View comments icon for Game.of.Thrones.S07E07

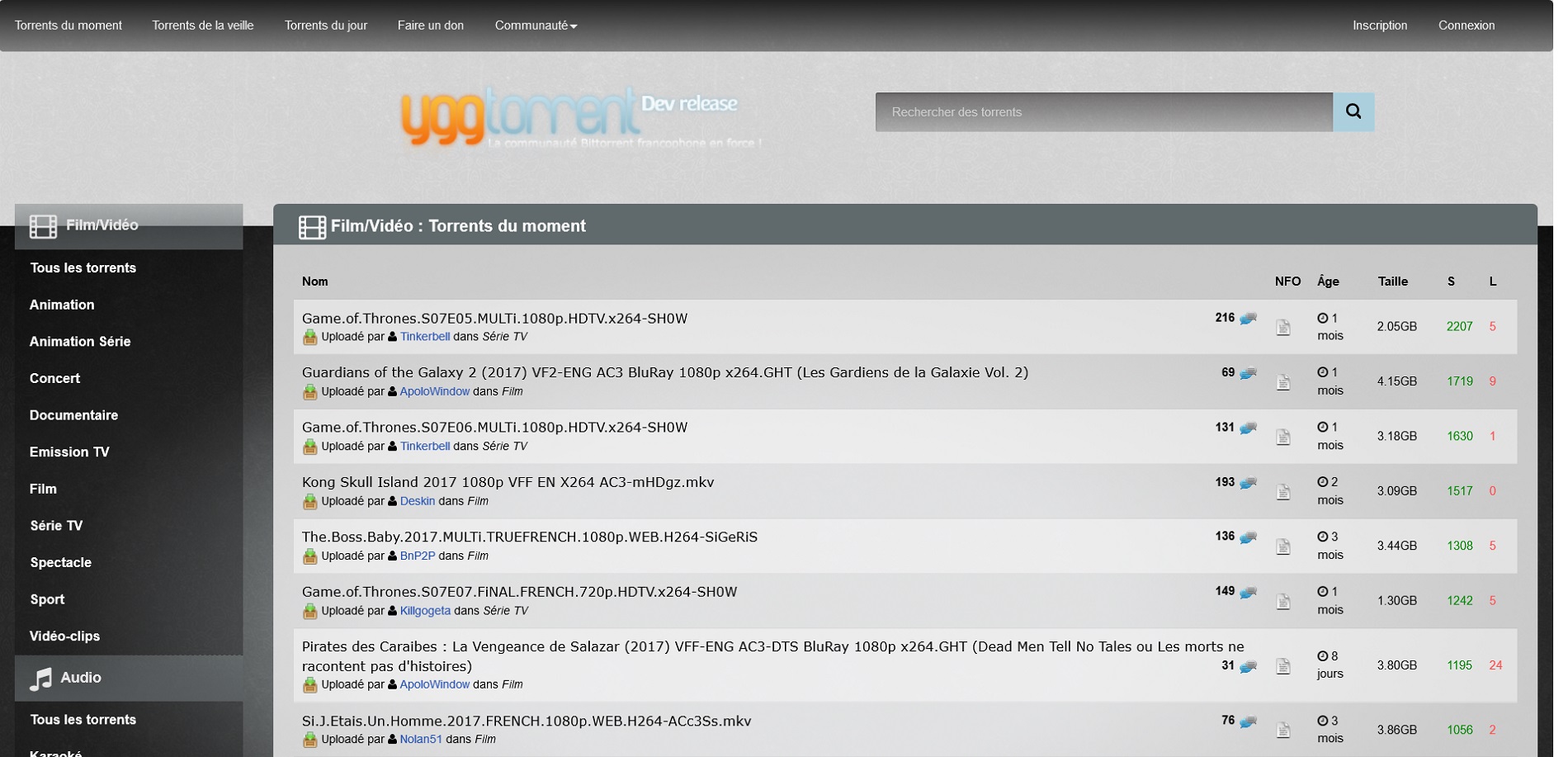tap(1248, 592)
